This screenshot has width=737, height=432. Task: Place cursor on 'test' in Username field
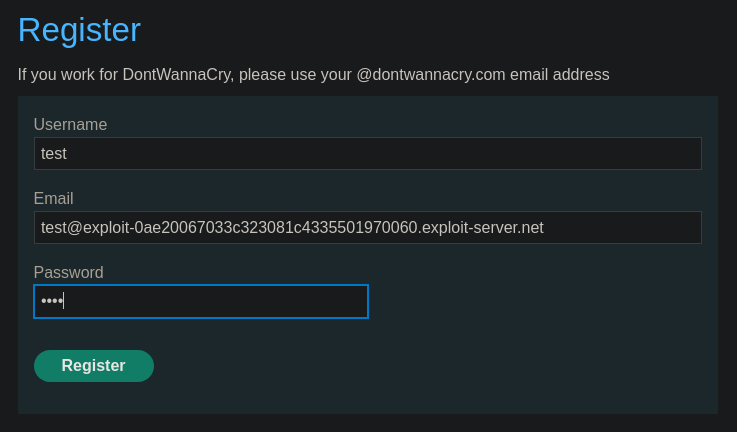tap(54, 154)
